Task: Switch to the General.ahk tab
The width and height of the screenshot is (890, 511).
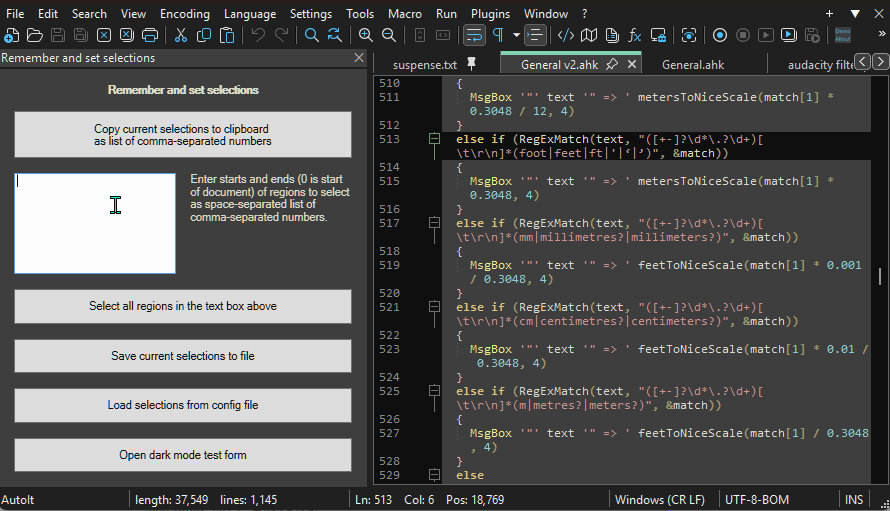Action: coord(693,65)
